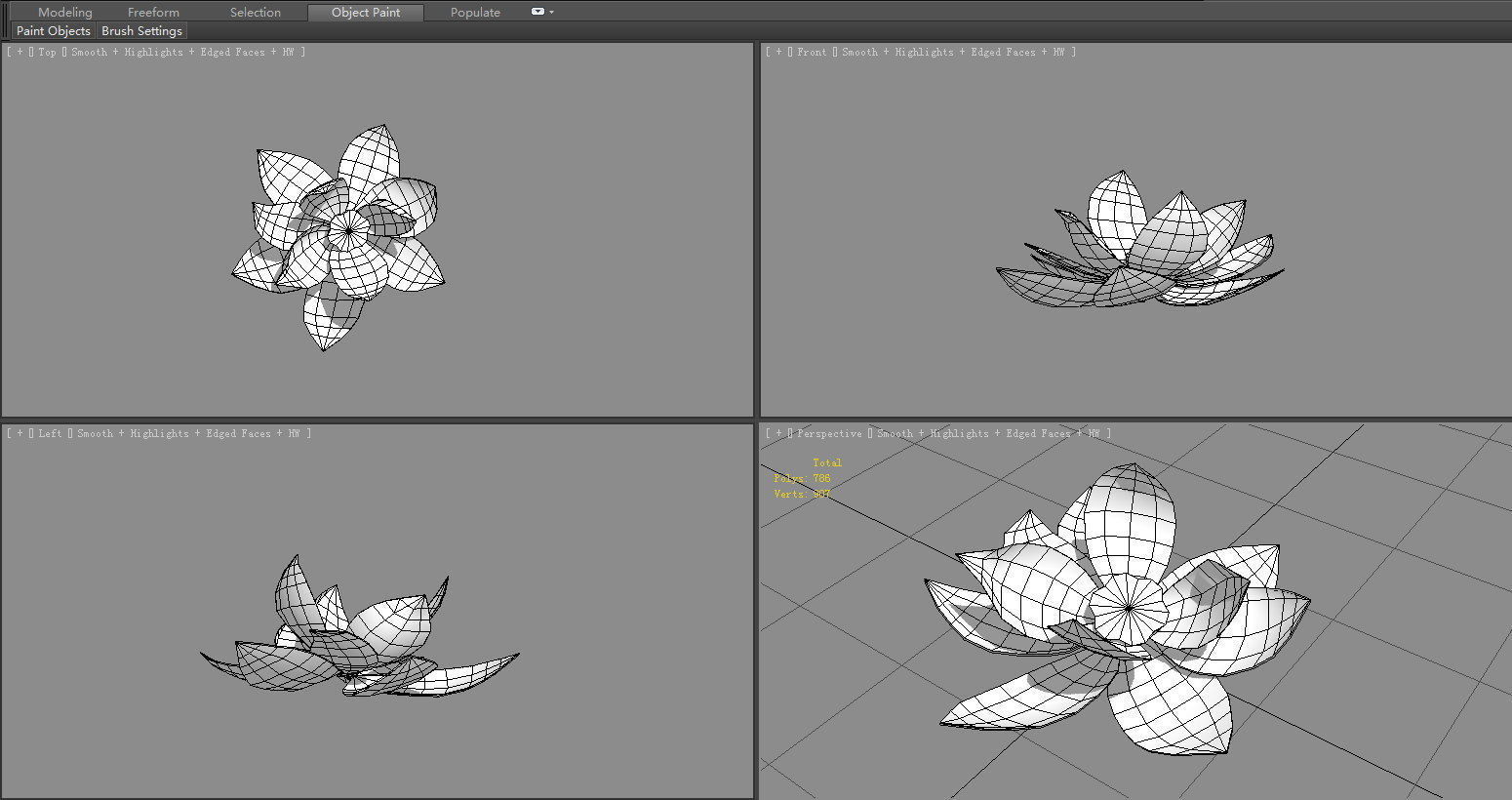Select the Selection ribbon tab

tap(255, 13)
